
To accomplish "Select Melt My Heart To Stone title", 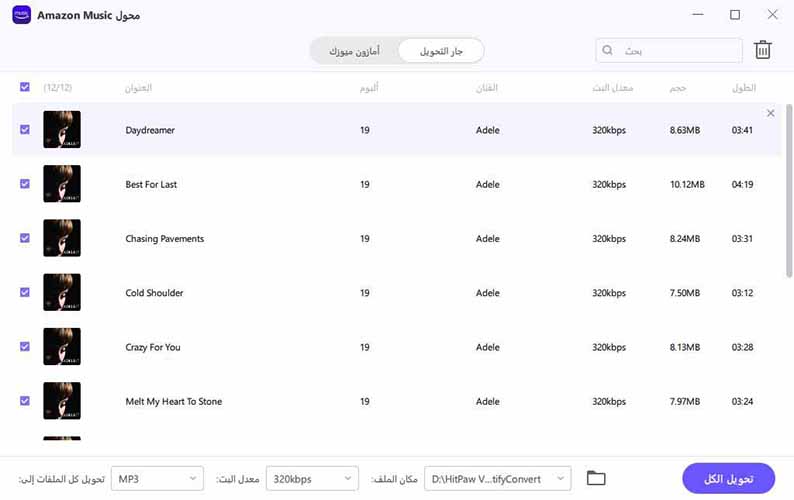I will coord(173,401).
